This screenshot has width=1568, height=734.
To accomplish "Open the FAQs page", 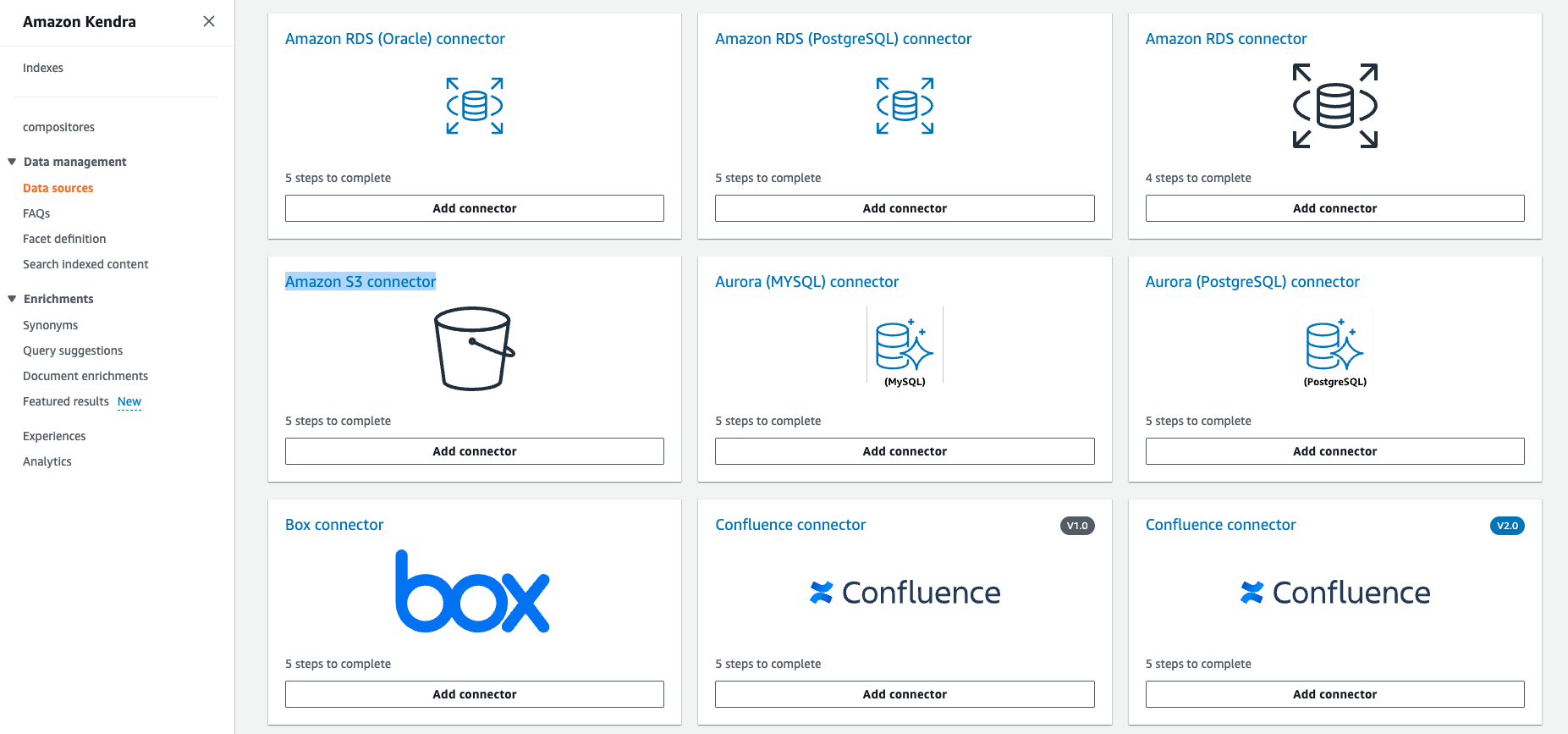I will point(36,213).
